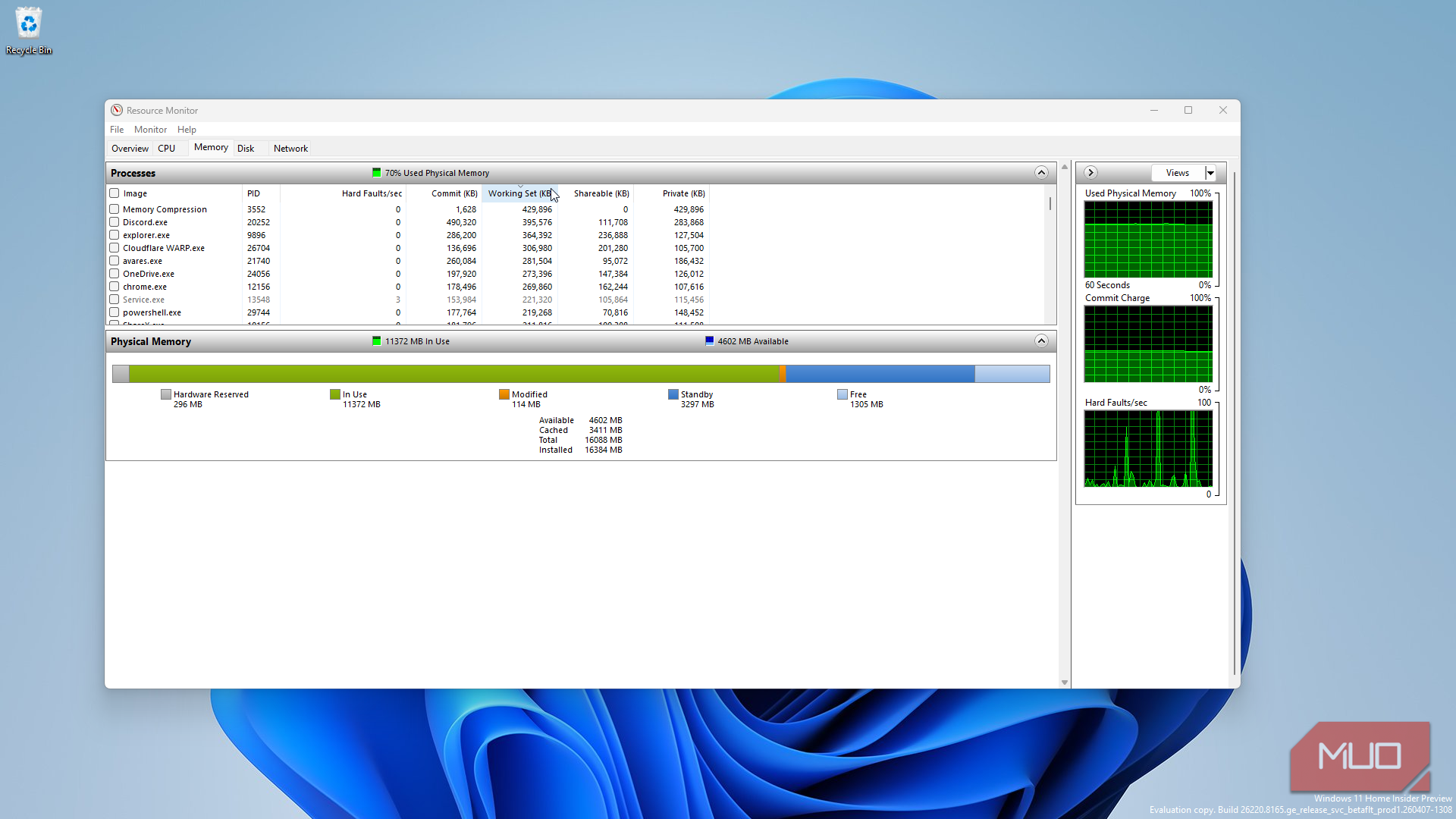Switch to the Overview tab
The image size is (1456, 819).
tap(130, 149)
